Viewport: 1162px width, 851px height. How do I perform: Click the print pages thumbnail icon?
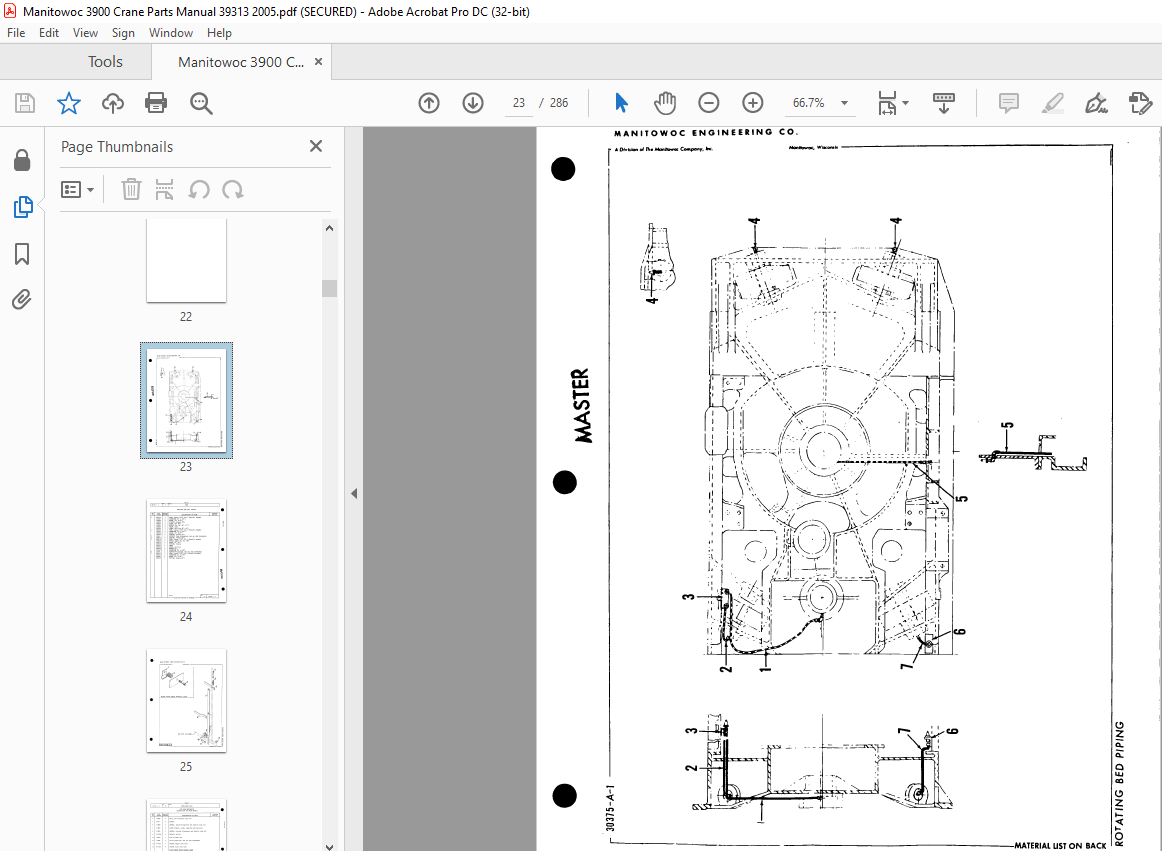pyautogui.click(x=164, y=189)
